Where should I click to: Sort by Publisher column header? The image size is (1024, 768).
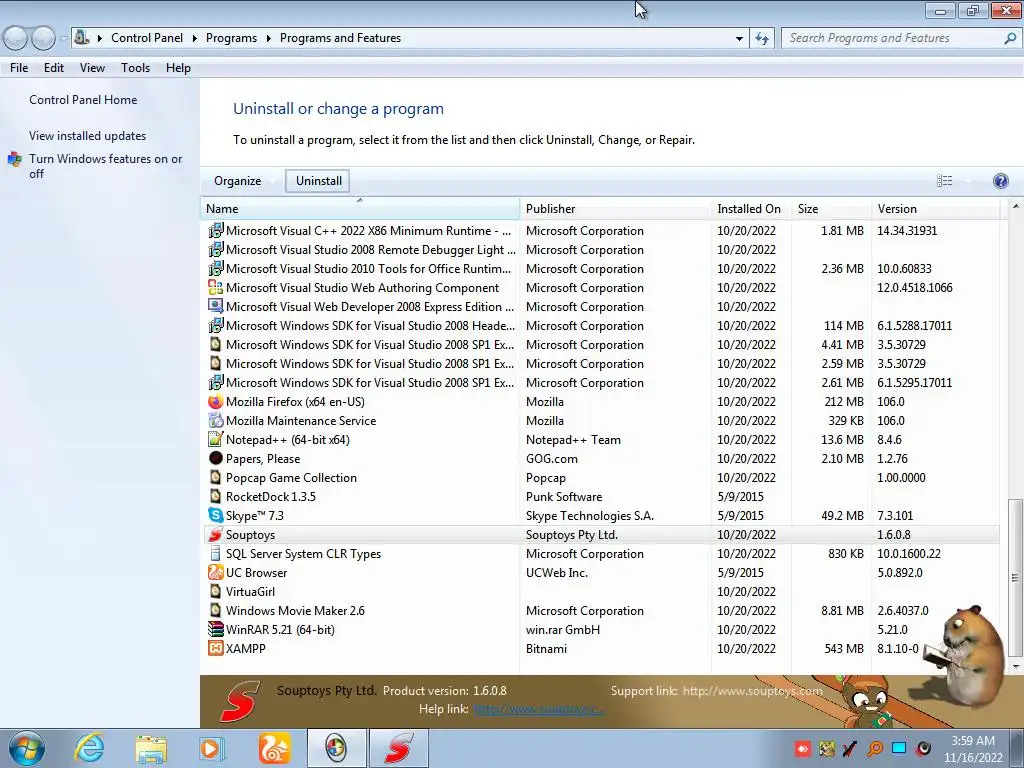tap(615, 209)
